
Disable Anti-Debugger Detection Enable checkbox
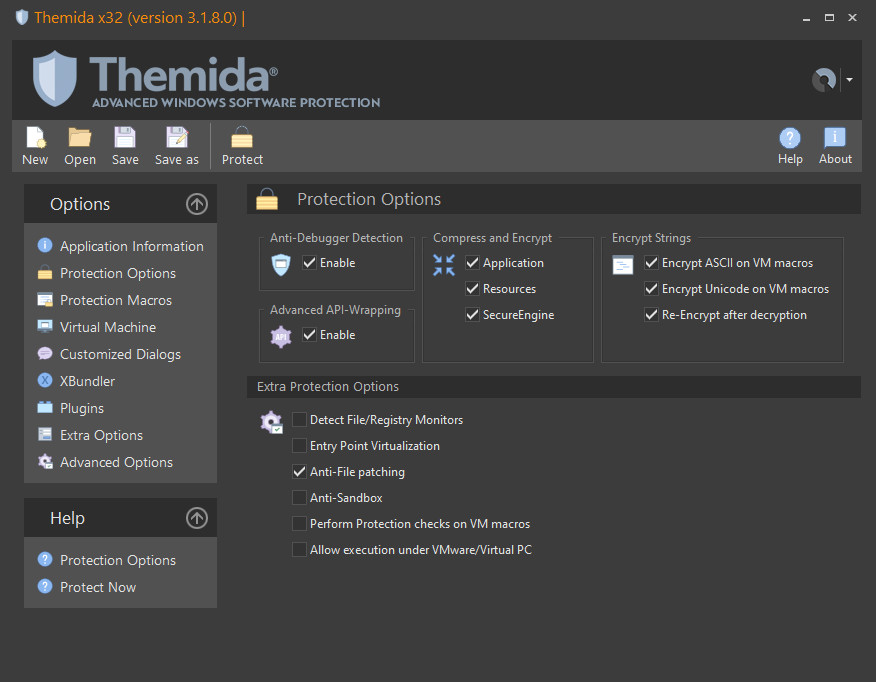(310, 263)
